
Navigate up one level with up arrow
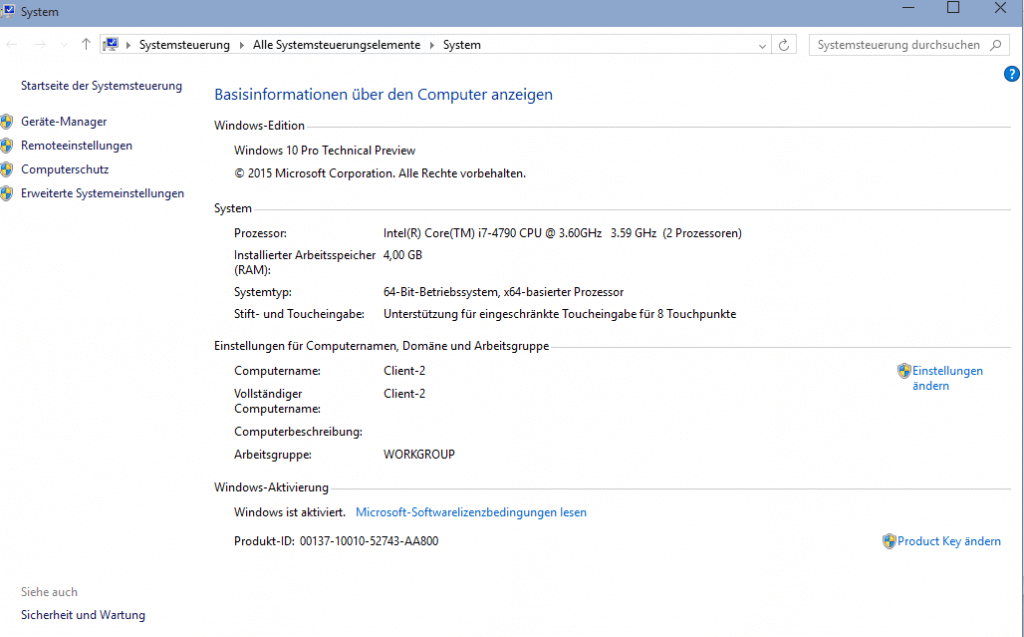(86, 45)
